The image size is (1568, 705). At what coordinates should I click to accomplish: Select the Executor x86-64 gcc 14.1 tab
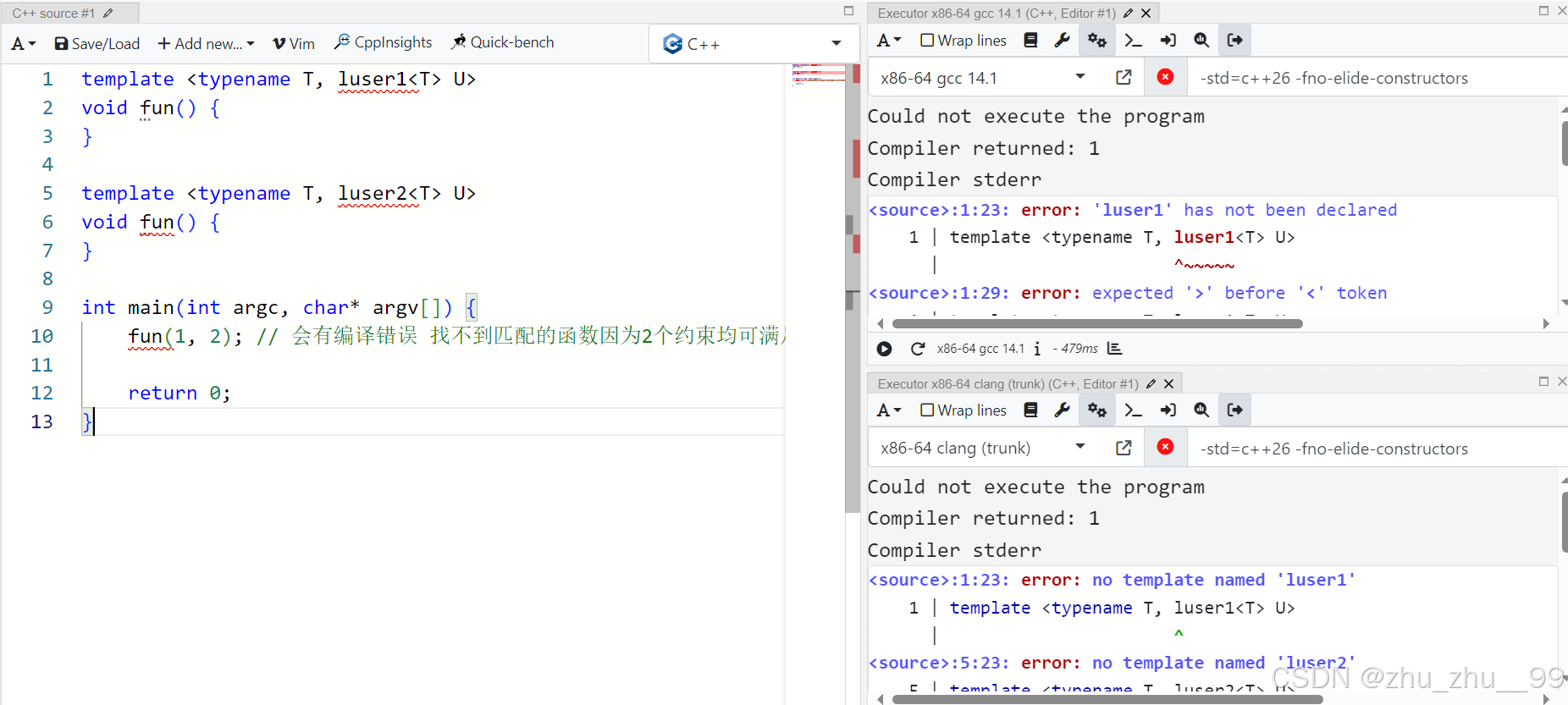coord(997,14)
